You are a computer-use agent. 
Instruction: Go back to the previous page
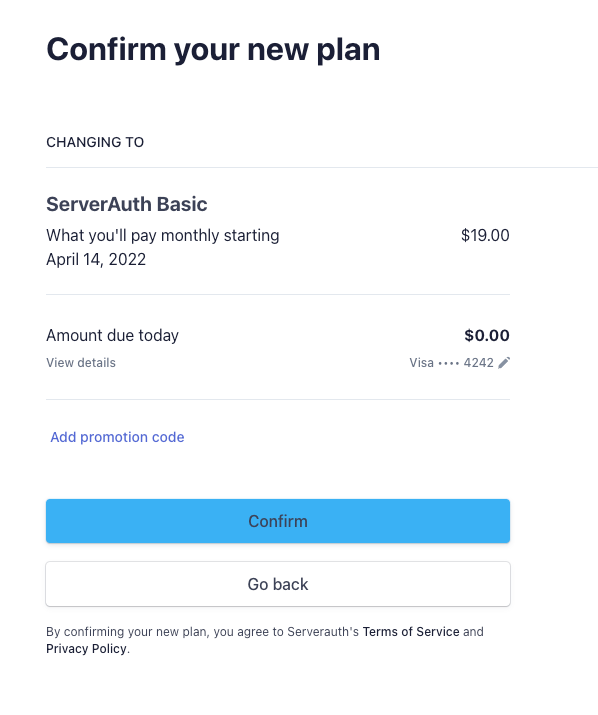tap(278, 584)
